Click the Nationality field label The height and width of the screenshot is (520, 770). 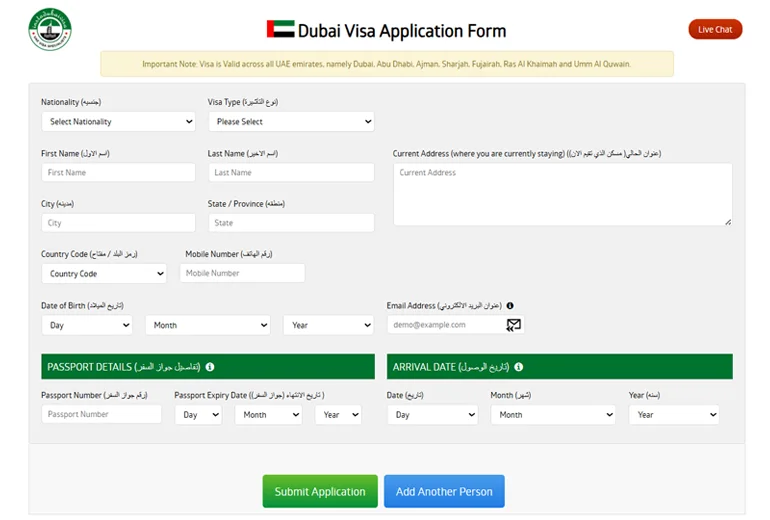pyautogui.click(x=71, y=102)
